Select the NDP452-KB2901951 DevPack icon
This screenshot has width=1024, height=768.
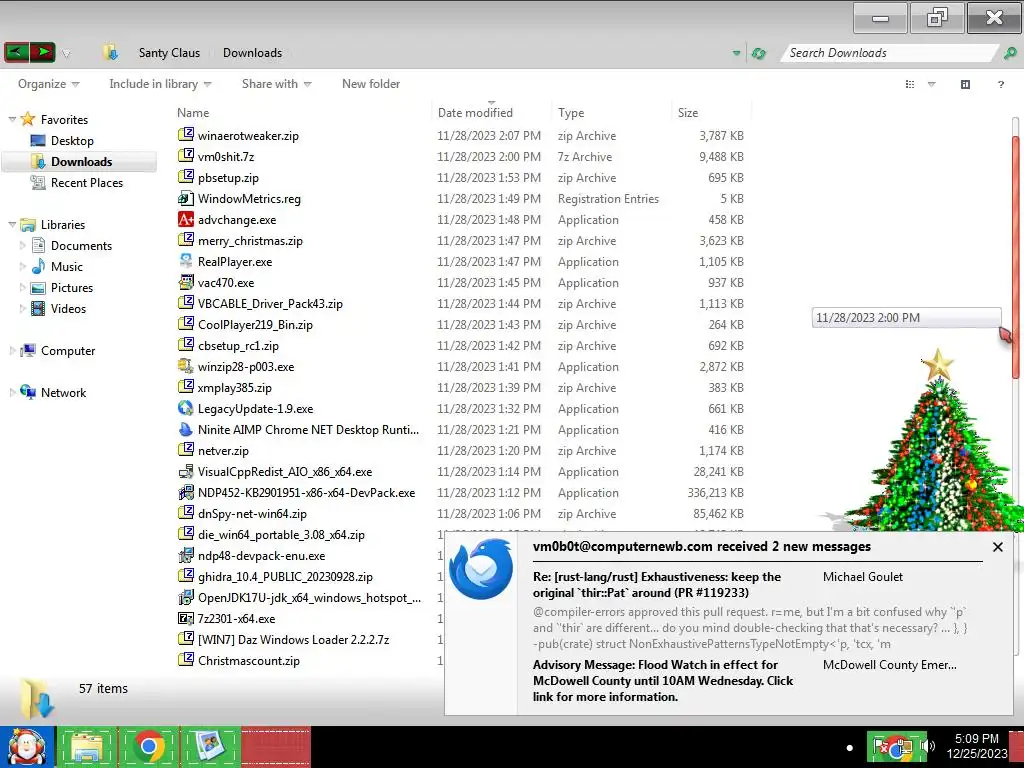click(x=186, y=492)
